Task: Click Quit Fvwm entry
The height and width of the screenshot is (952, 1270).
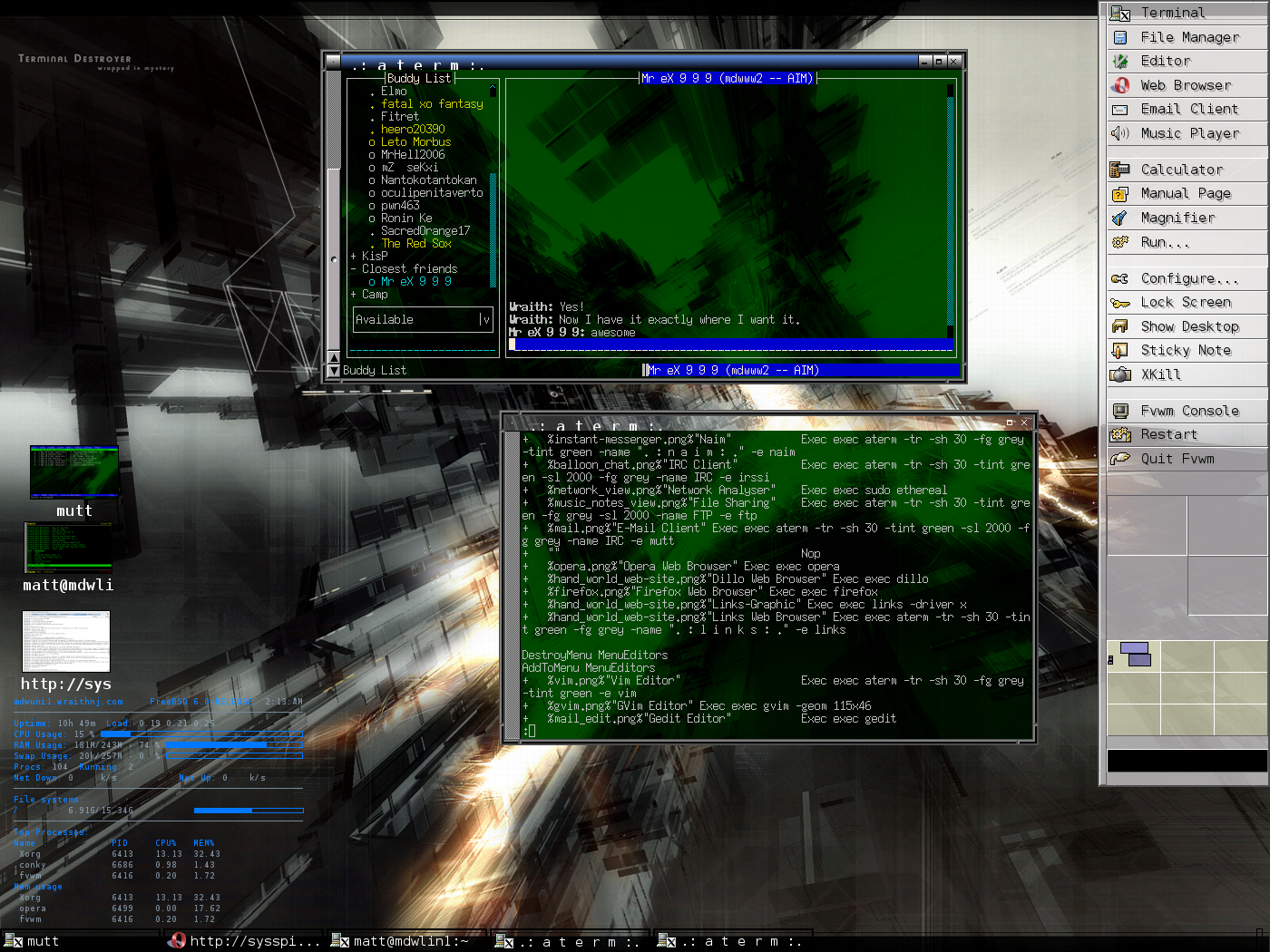Action: click(x=1177, y=459)
